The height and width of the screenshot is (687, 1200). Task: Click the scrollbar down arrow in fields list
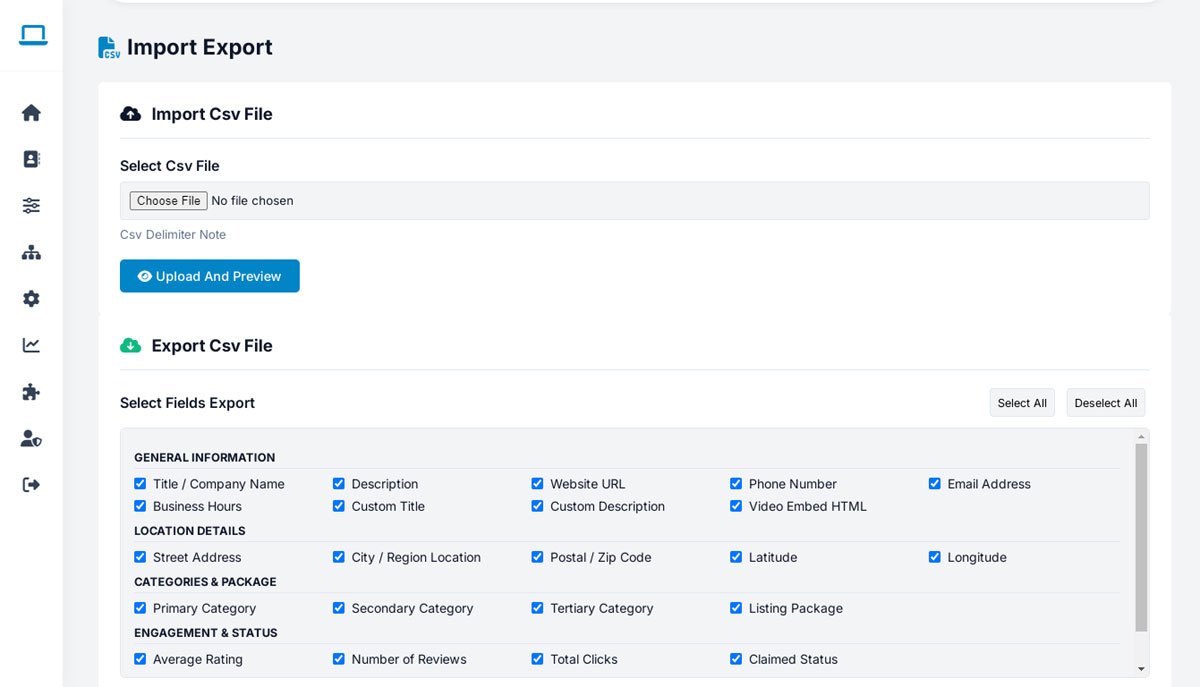1141,669
